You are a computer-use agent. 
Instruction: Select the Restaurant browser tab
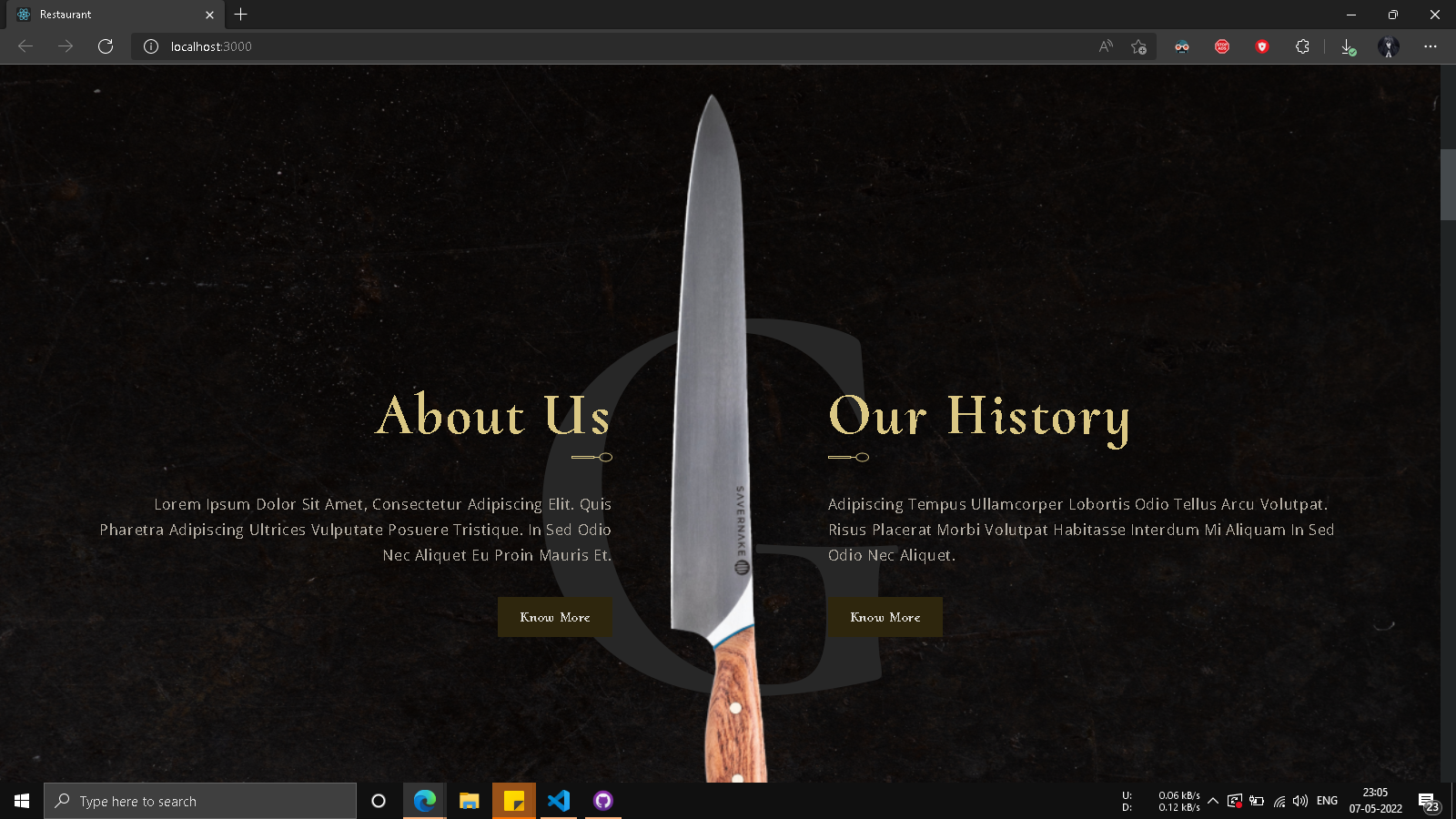click(109, 15)
